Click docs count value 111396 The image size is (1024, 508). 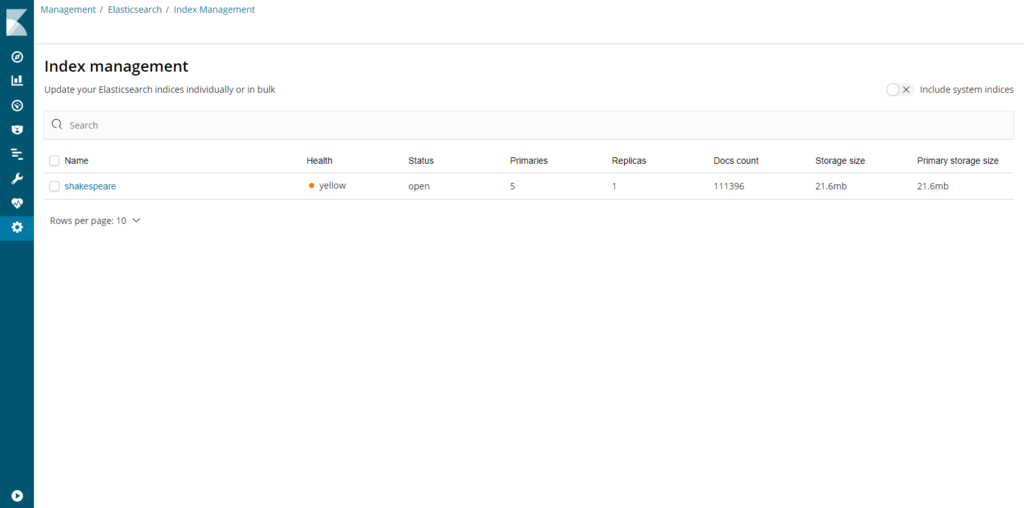click(x=729, y=186)
